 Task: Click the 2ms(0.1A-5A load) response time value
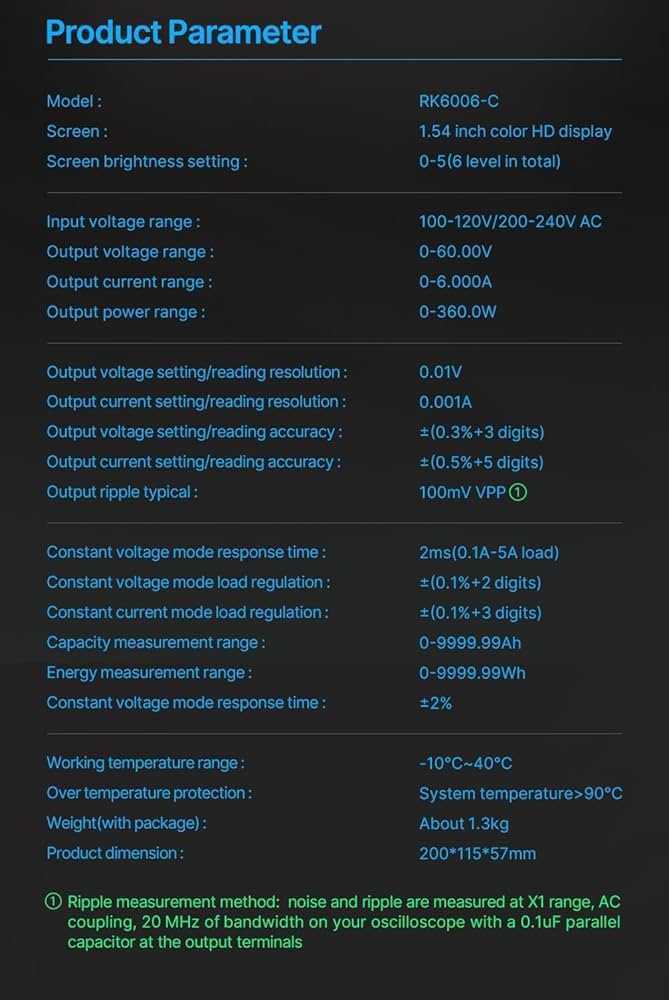click(x=489, y=552)
